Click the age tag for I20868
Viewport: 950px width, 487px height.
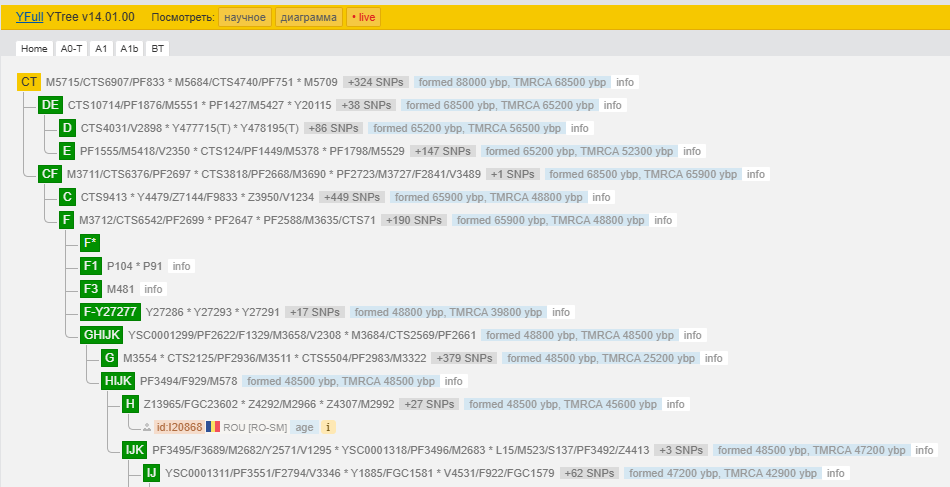point(304,428)
